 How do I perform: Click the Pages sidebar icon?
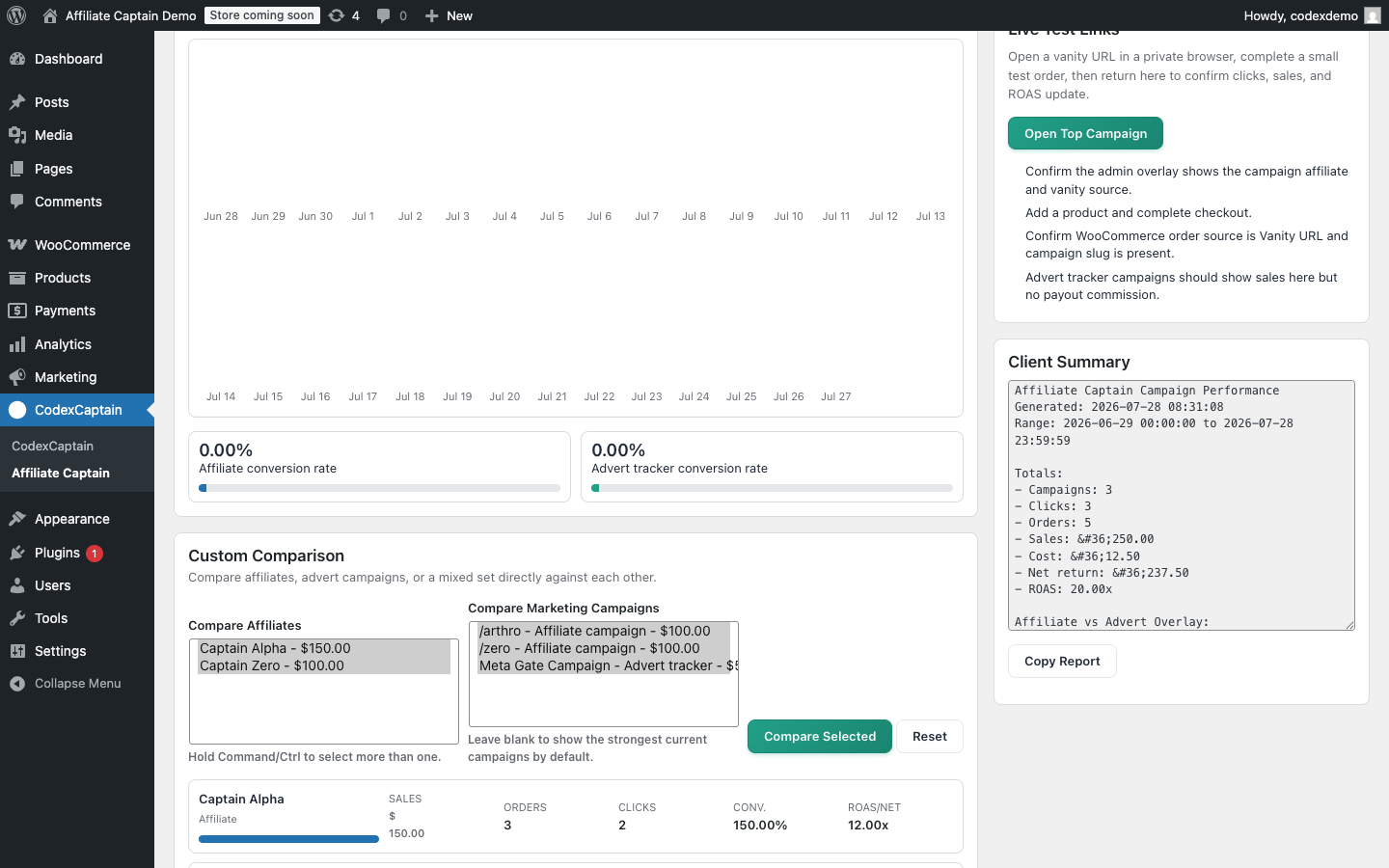point(17,169)
